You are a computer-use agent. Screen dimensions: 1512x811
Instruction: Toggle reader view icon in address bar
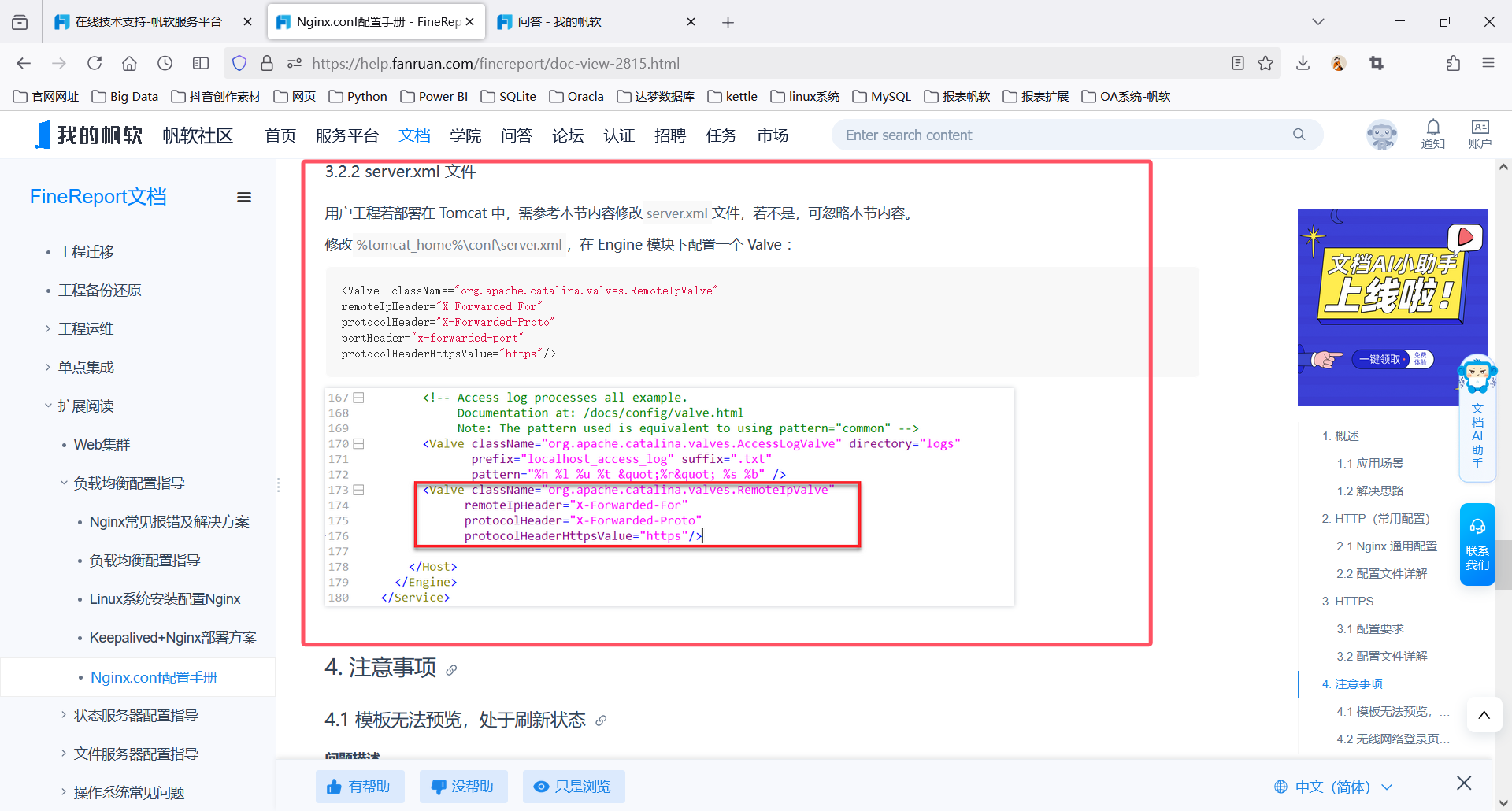click(x=1238, y=63)
